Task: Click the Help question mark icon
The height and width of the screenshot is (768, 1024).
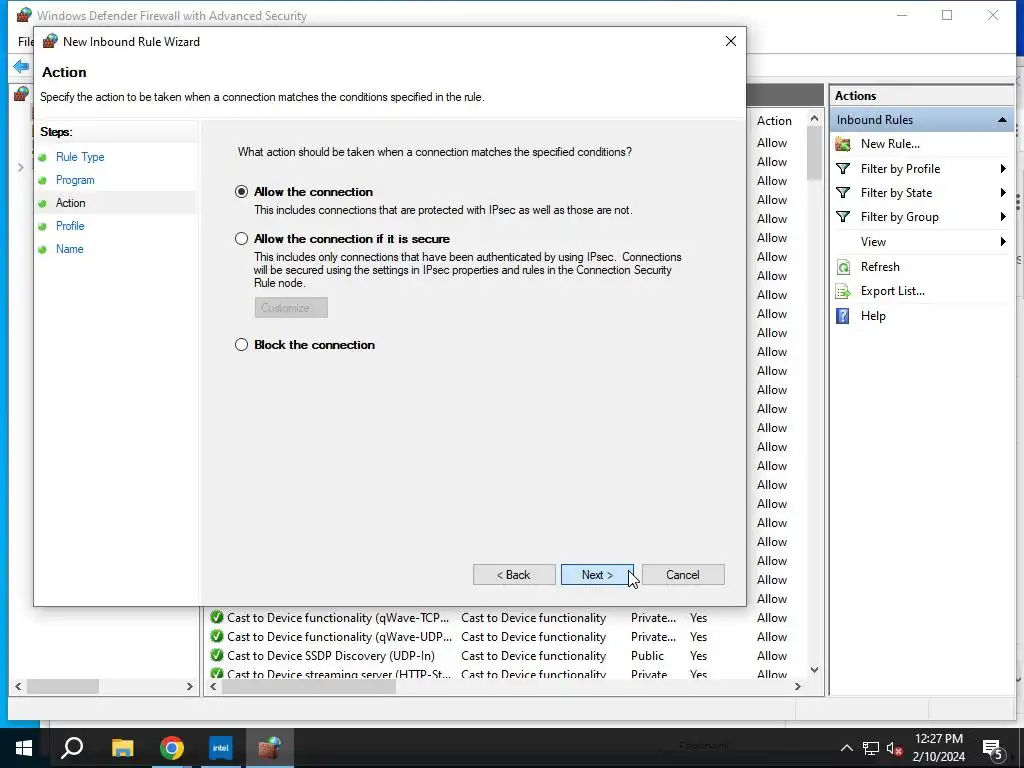Action: 843,316
